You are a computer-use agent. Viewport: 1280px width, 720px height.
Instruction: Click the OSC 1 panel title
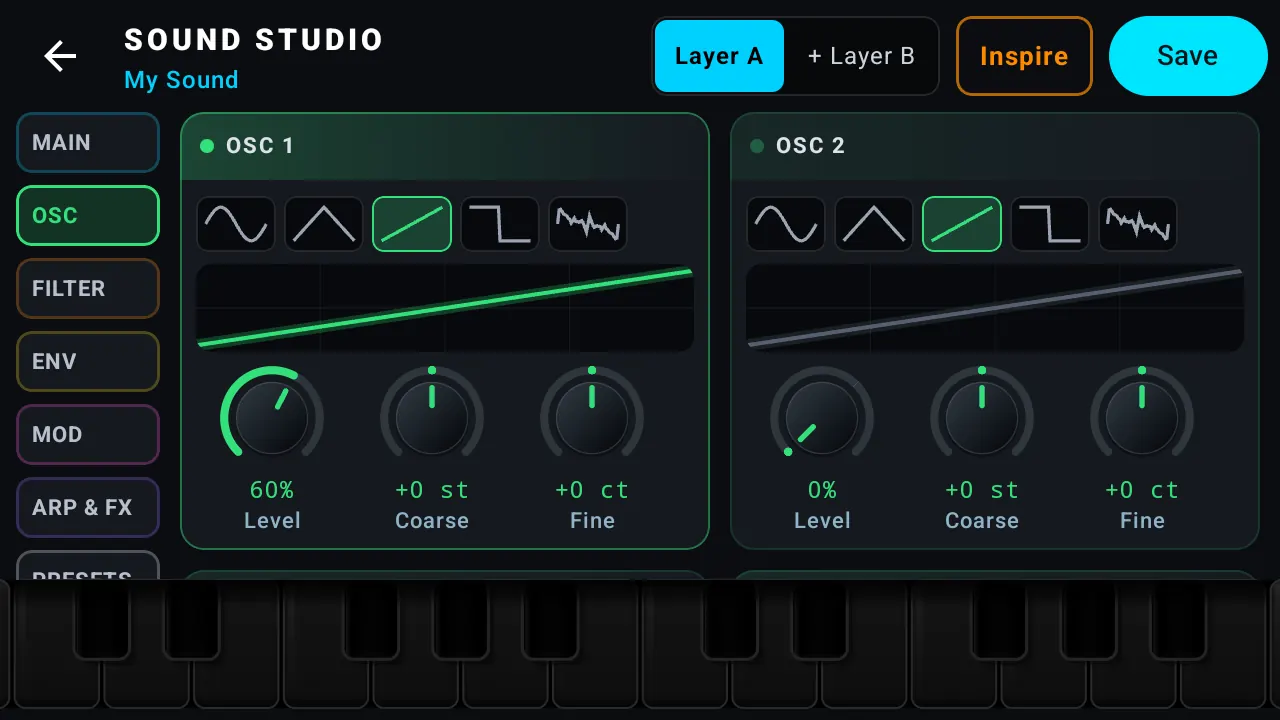pos(260,146)
